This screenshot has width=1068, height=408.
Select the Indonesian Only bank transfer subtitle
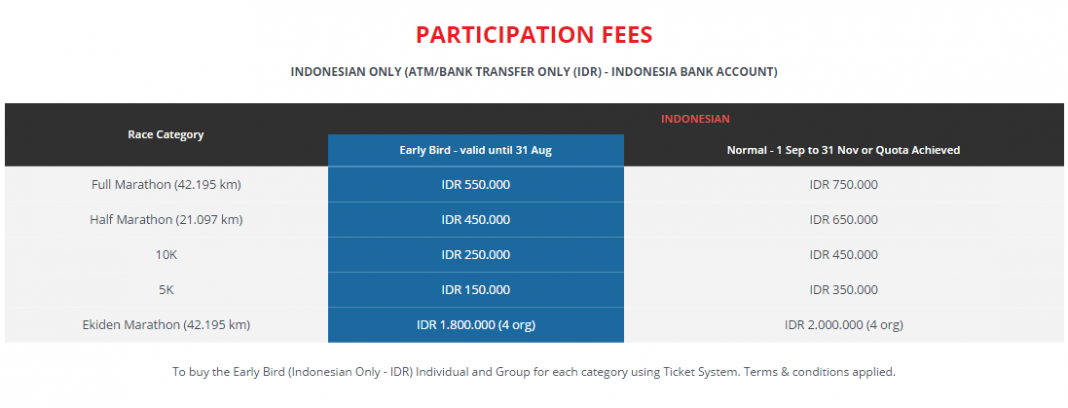(x=534, y=72)
